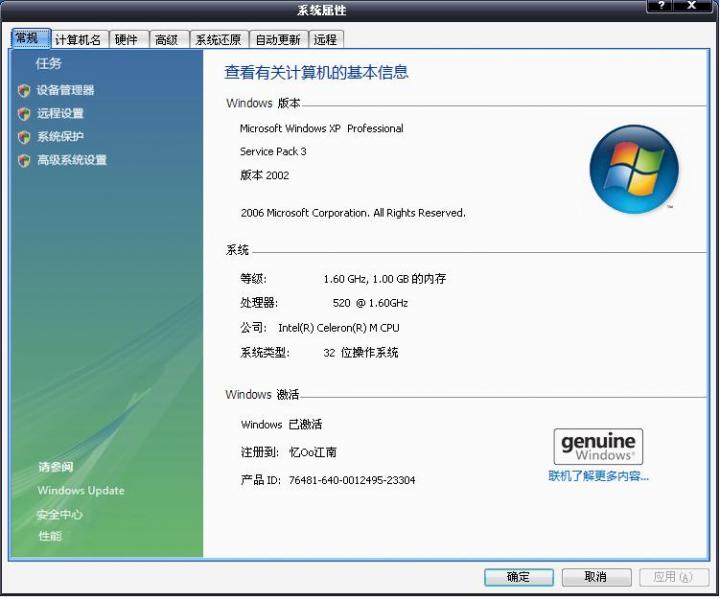The width and height of the screenshot is (720, 600).
Task: Click the Intel(R) Celeron(R) M CPU text
Action: pyautogui.click(x=339, y=328)
